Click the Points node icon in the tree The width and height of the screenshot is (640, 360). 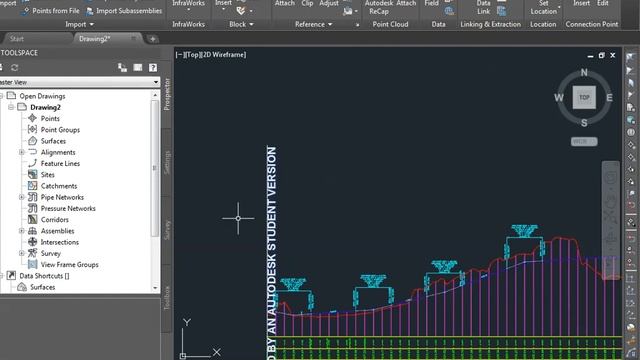tap(32, 118)
